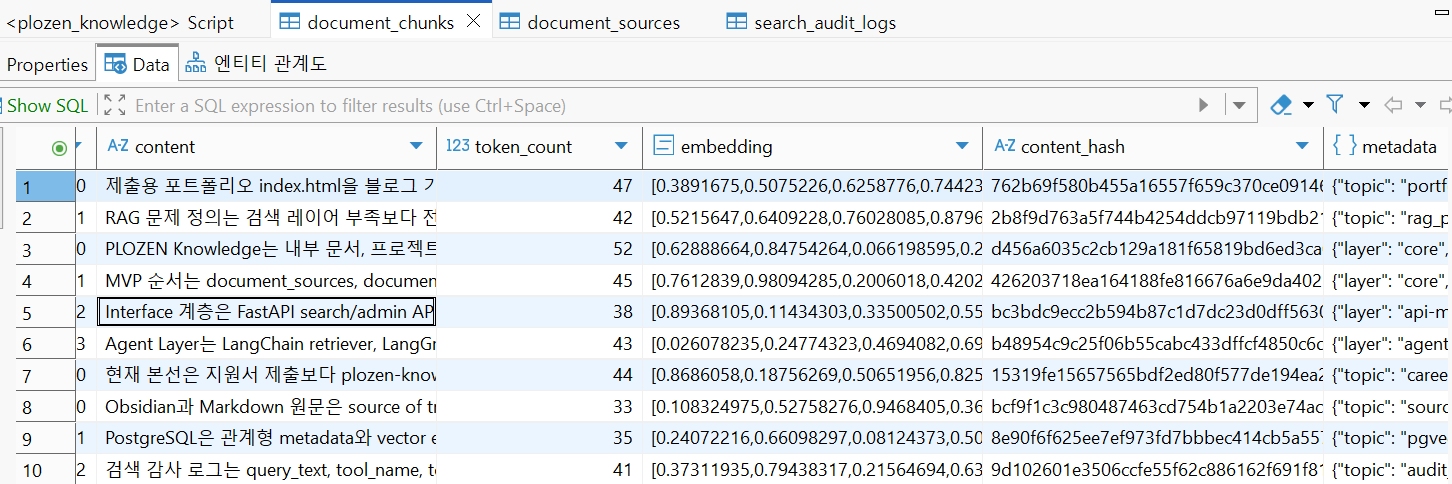Select the document_chunks tab
Screen dimensions: 1452x484
click(380, 22)
